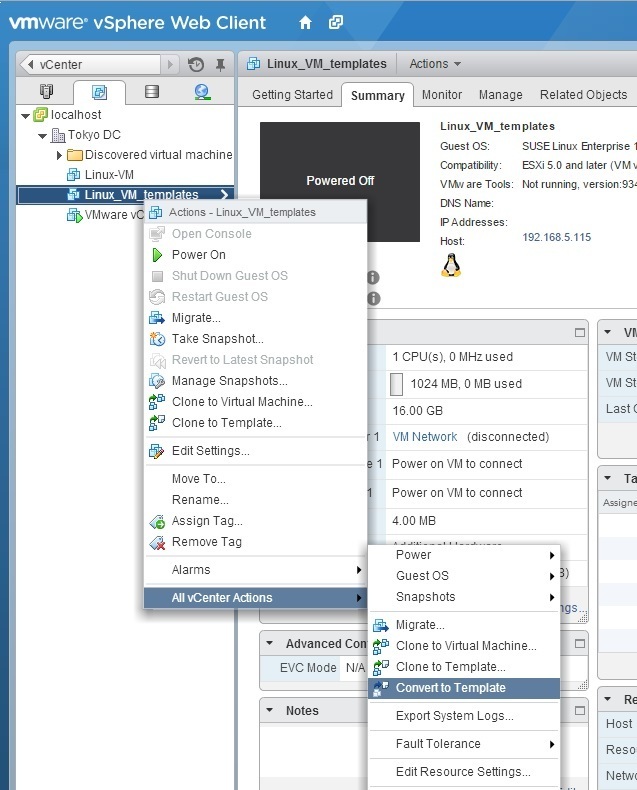Open navigator history icon
This screenshot has width=637, height=790.
(196, 64)
